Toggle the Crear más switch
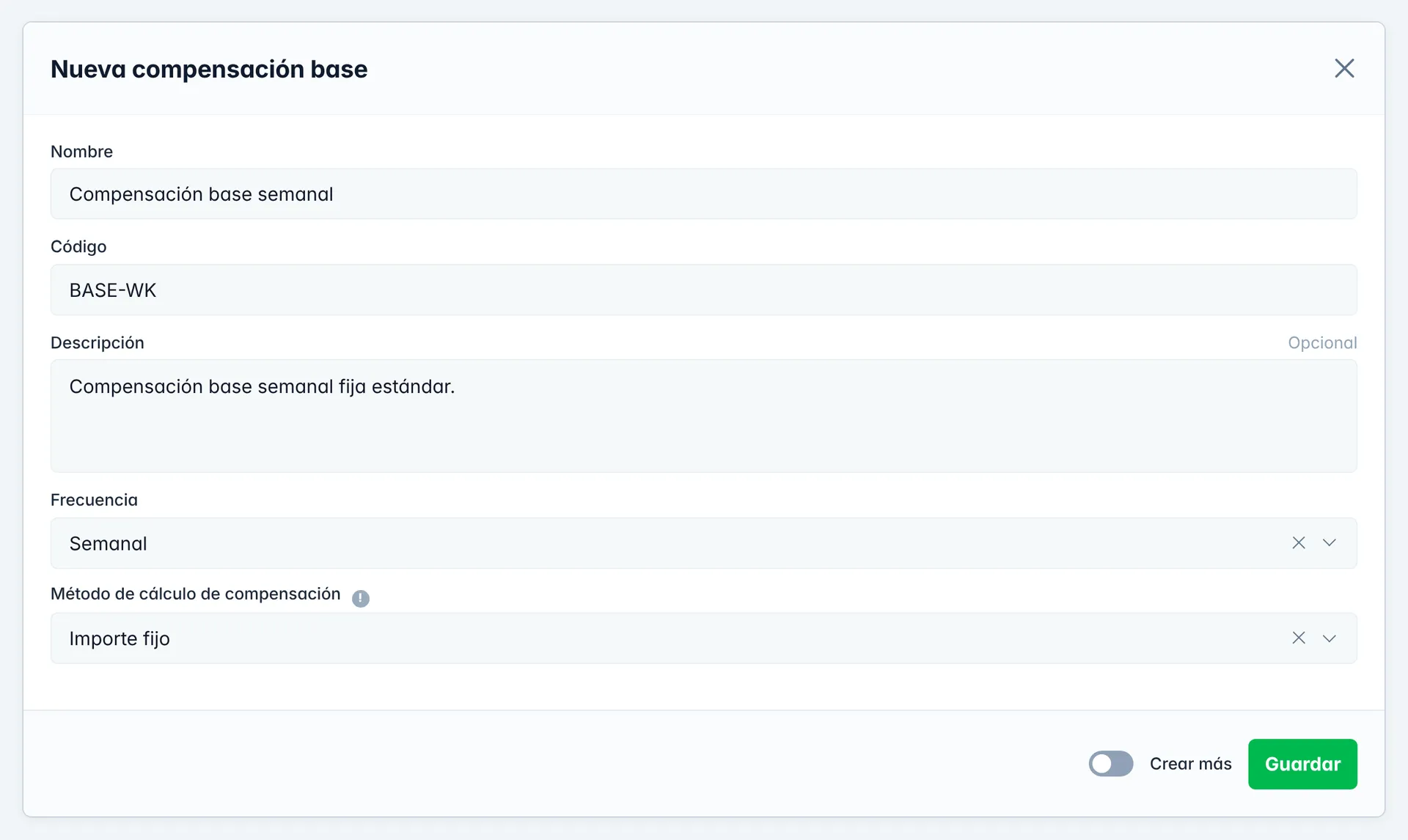This screenshot has width=1408, height=840. click(1111, 764)
